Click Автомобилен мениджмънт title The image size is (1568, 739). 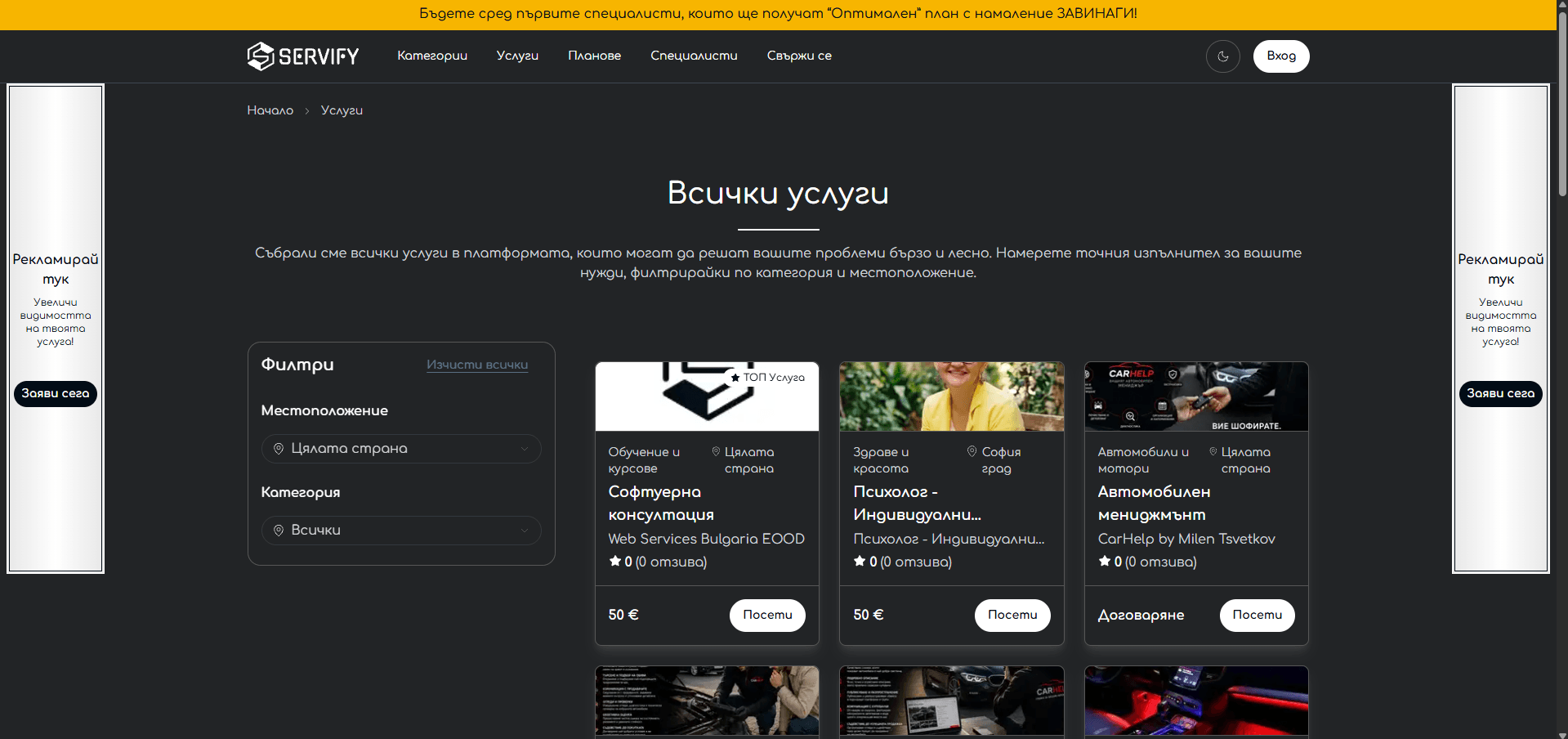1154,504
